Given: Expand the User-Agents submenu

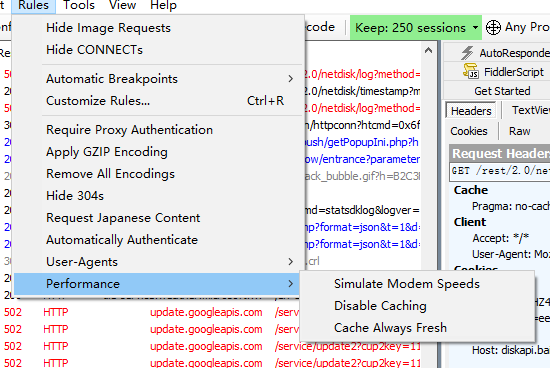Looking at the screenshot, I should coord(158,262).
